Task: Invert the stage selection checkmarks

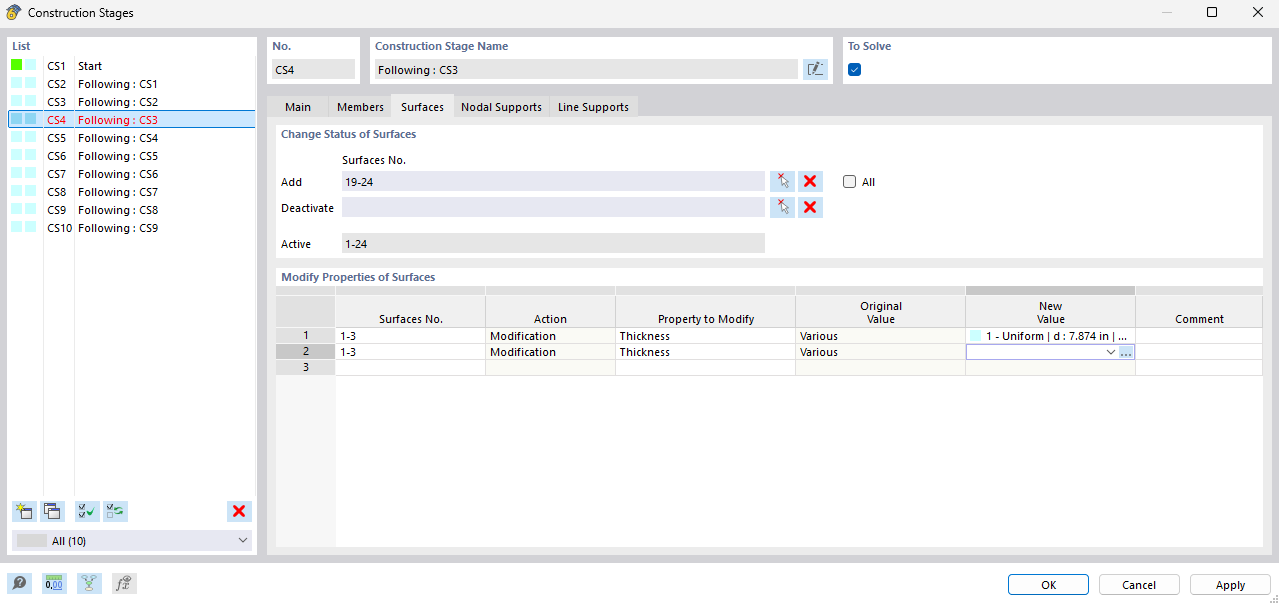Action: click(114, 511)
